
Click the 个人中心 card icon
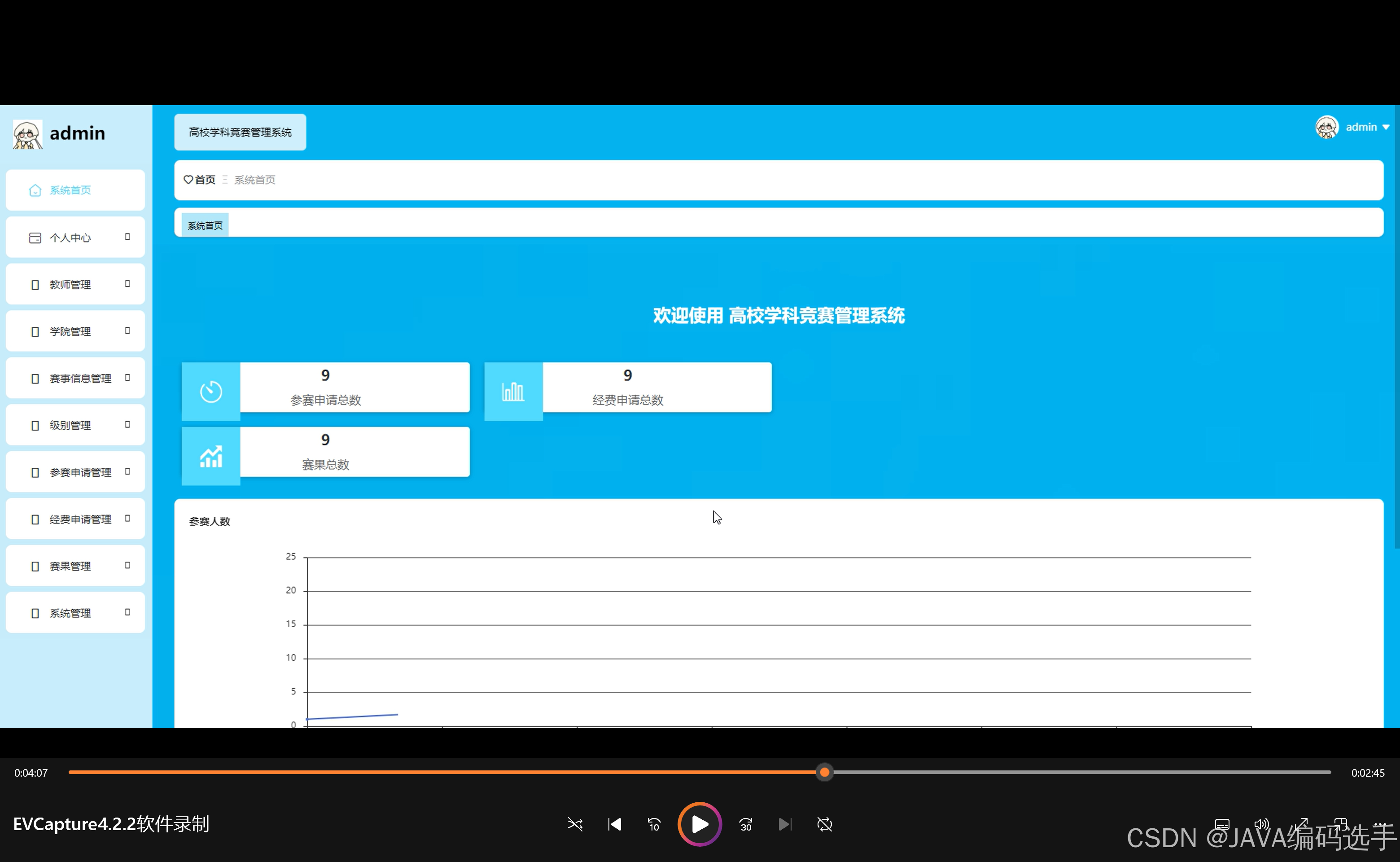pyautogui.click(x=35, y=238)
